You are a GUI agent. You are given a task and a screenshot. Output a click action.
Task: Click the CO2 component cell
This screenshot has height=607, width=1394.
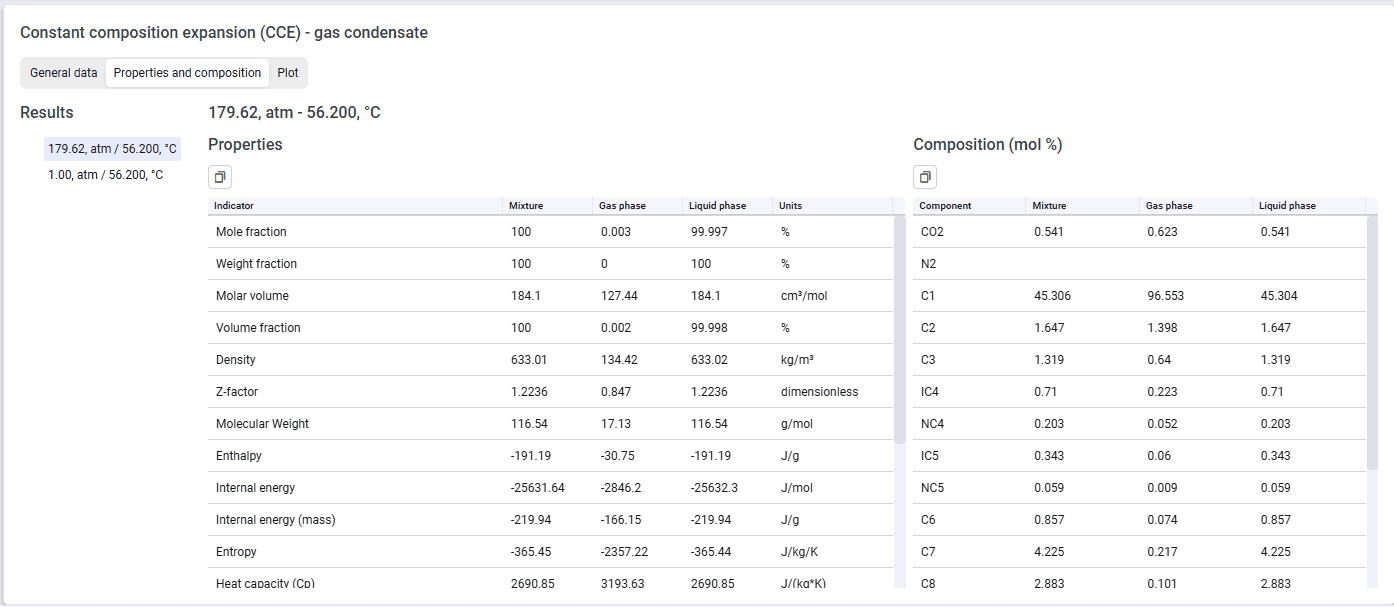970,232
